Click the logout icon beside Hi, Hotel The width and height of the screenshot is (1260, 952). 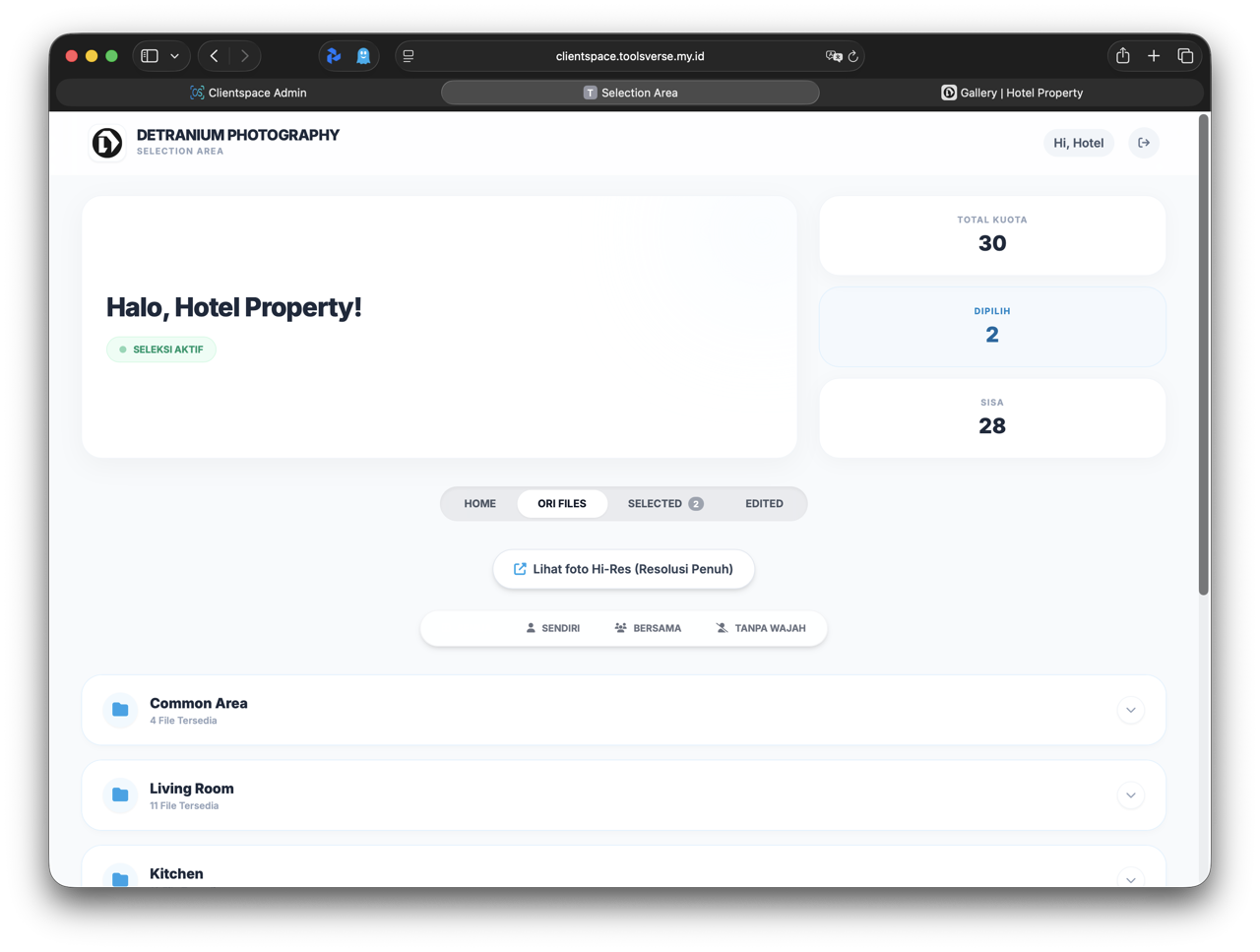point(1144,143)
